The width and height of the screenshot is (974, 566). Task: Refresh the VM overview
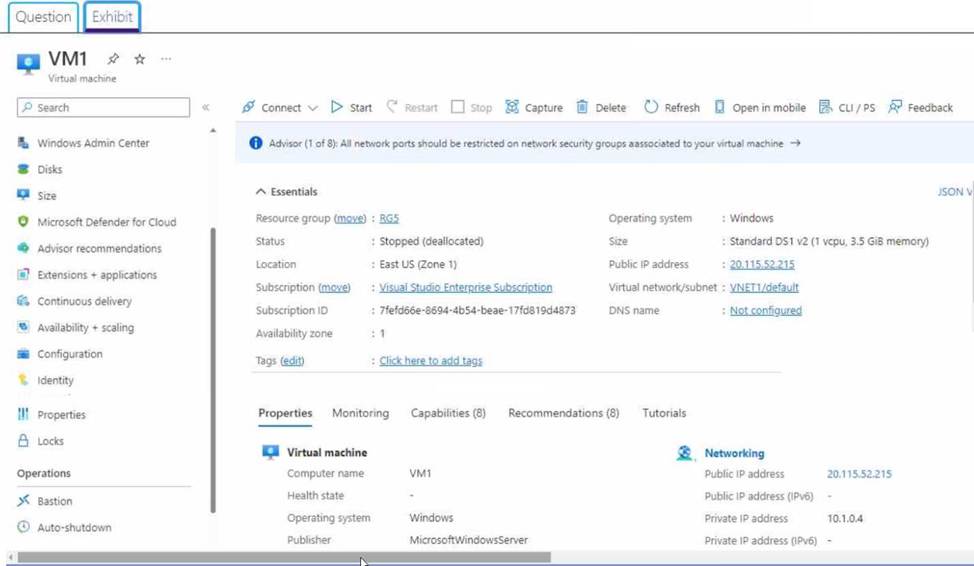click(x=672, y=107)
